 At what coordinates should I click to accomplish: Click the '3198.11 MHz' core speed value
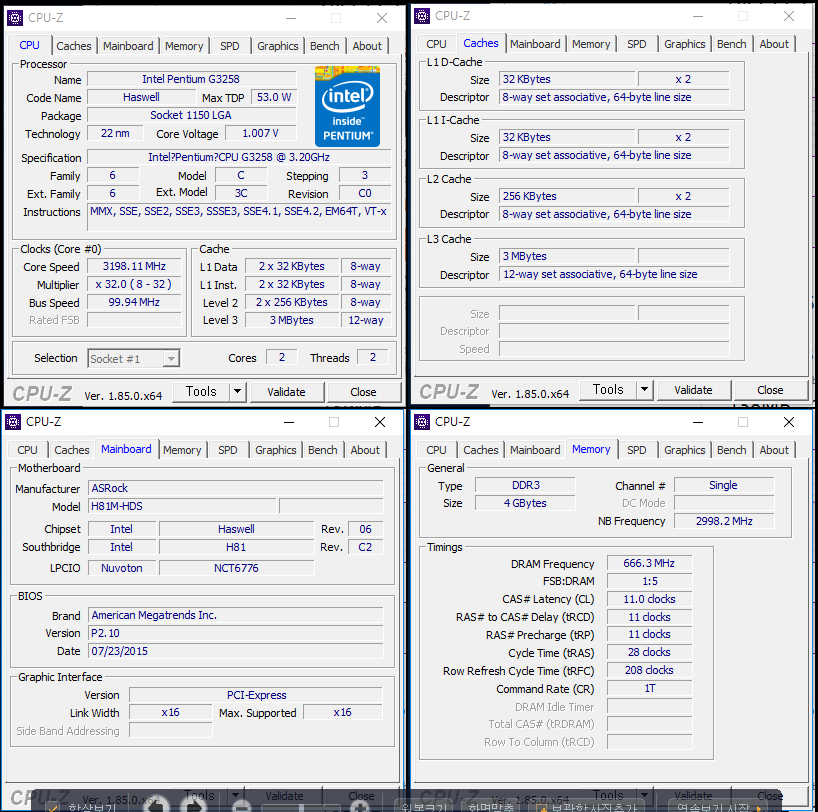[x=134, y=267]
